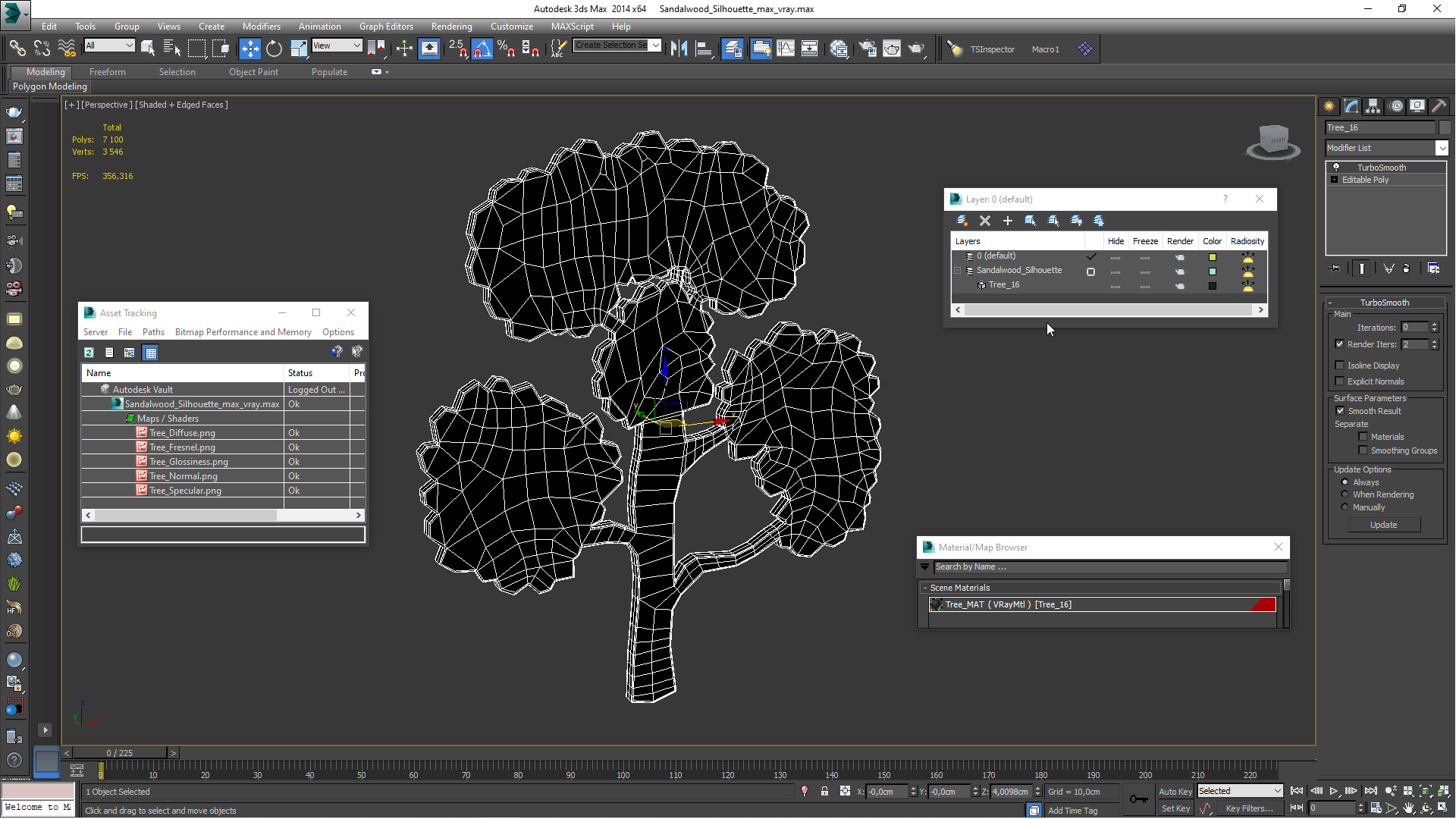The image size is (1456, 819).
Task: Select the When Rendering update option
Action: pyautogui.click(x=1345, y=494)
